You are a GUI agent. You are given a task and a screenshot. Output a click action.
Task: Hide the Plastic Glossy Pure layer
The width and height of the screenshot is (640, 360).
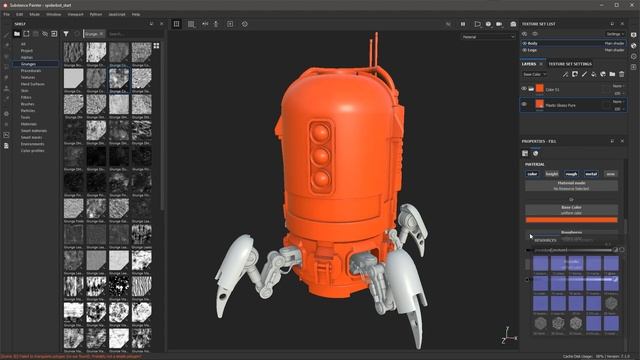(524, 104)
